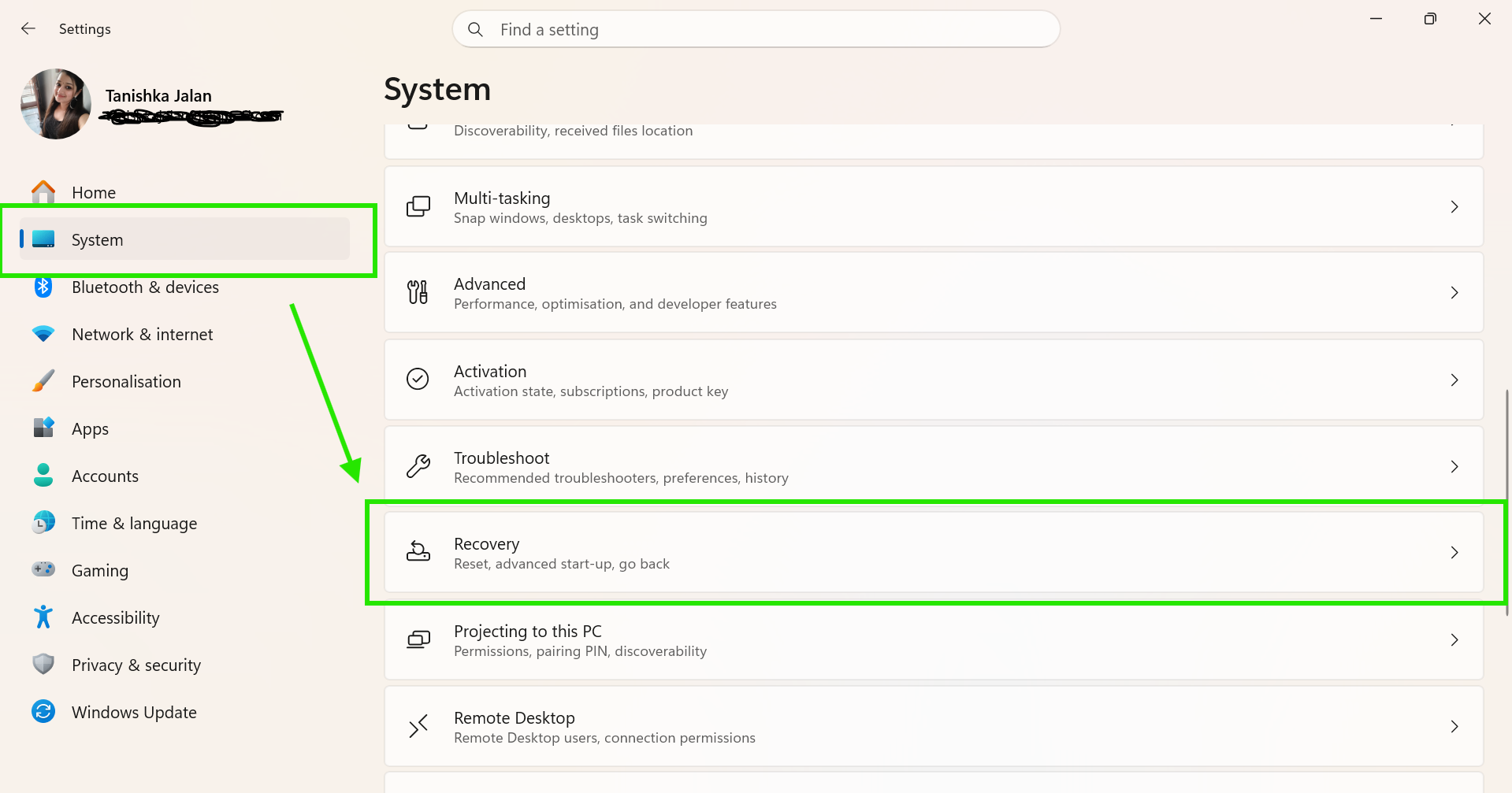The height and width of the screenshot is (793, 1512).
Task: Click the Windows Update refresh icon
Action: click(x=43, y=711)
